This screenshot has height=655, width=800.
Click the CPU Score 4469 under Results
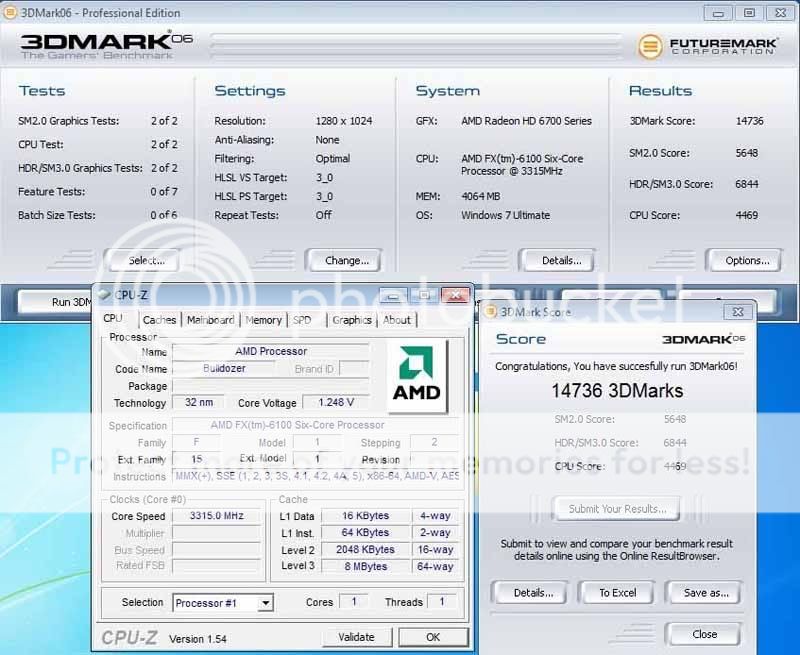tap(746, 215)
